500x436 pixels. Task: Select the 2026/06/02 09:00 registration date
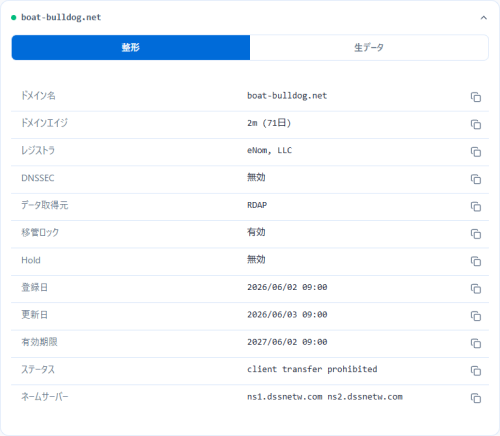tap(287, 287)
